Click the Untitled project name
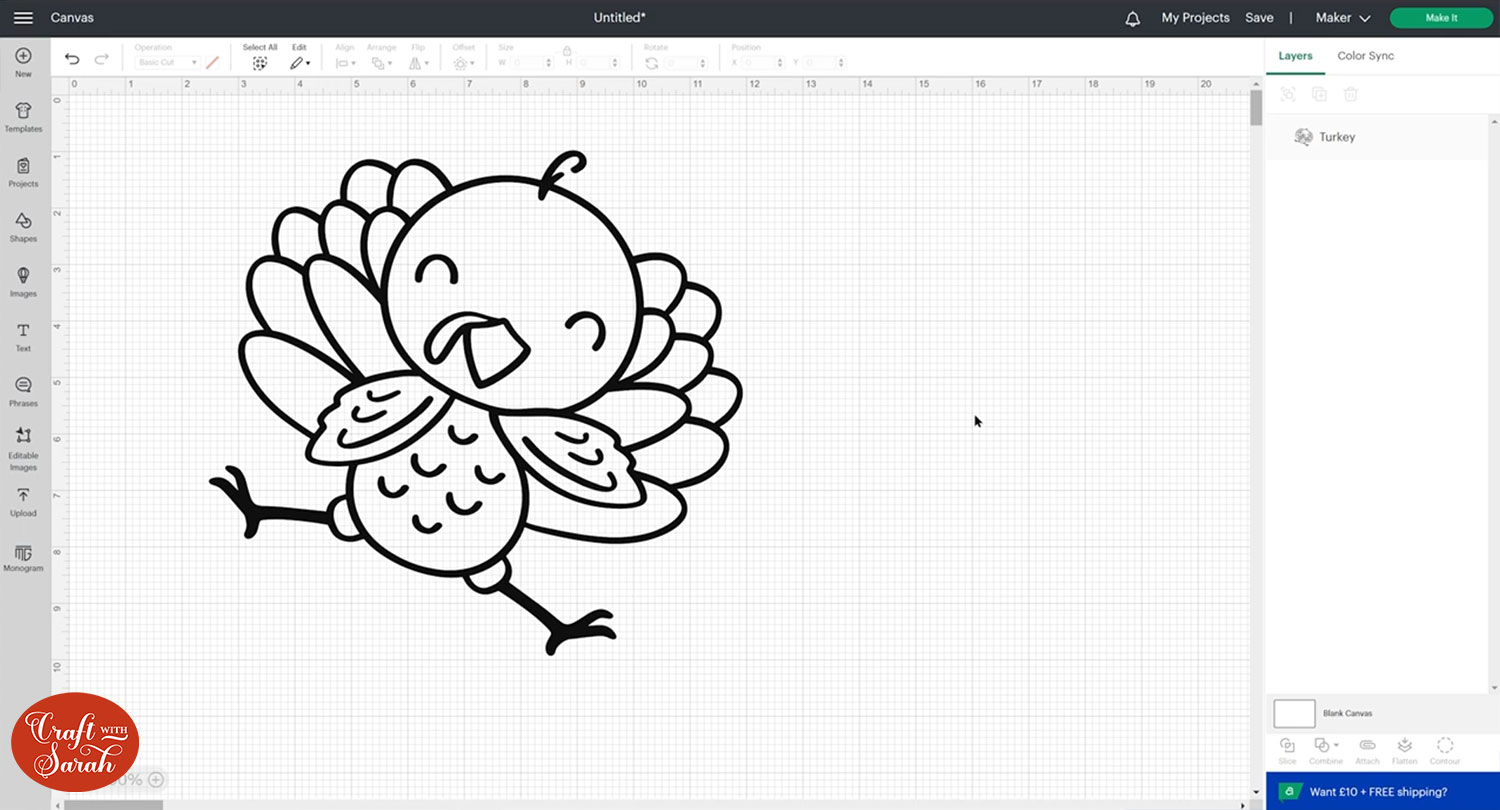Screen dimensions: 1500x810 [620, 18]
